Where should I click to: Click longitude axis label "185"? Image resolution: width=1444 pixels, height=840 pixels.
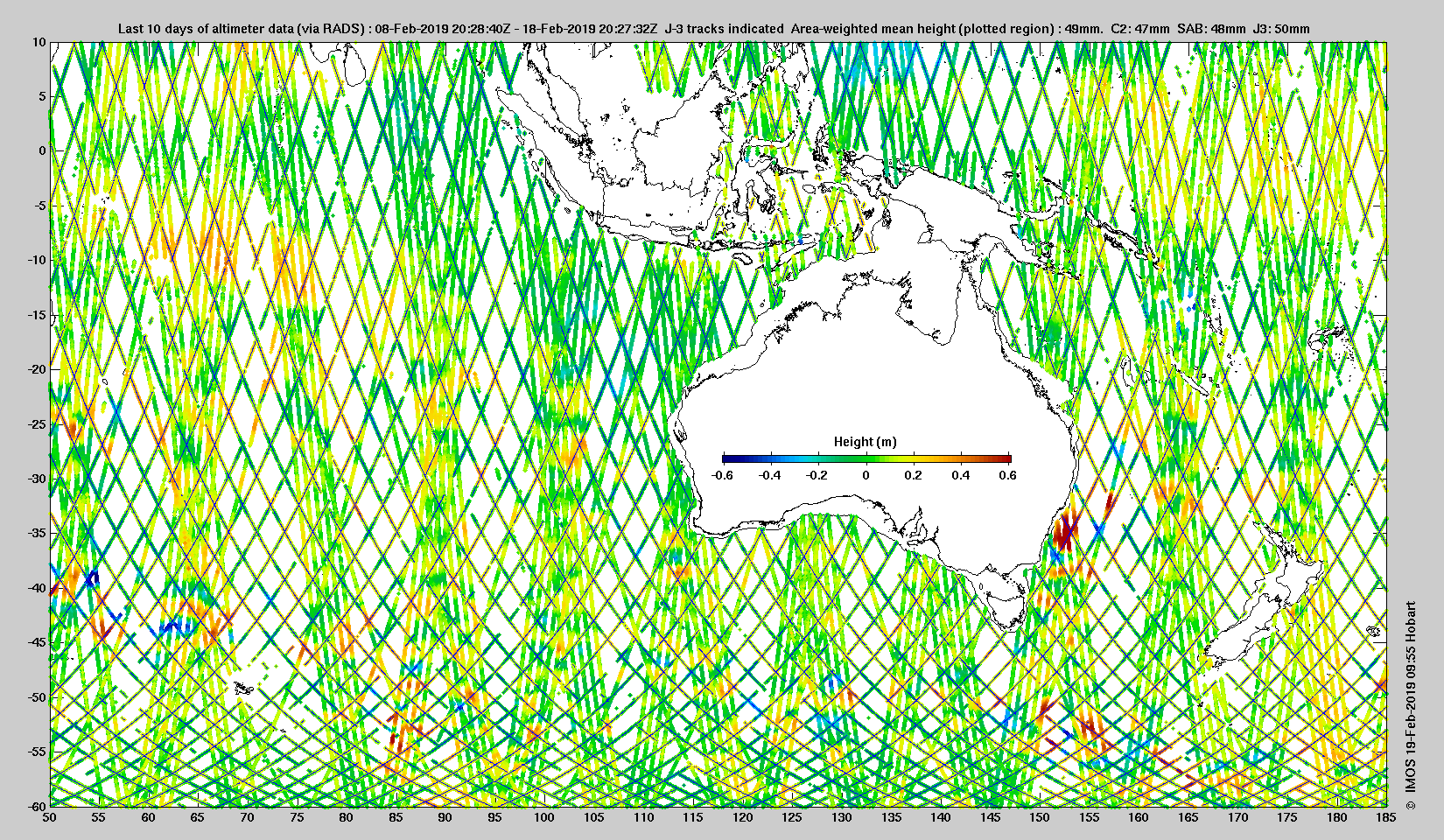(1386, 817)
